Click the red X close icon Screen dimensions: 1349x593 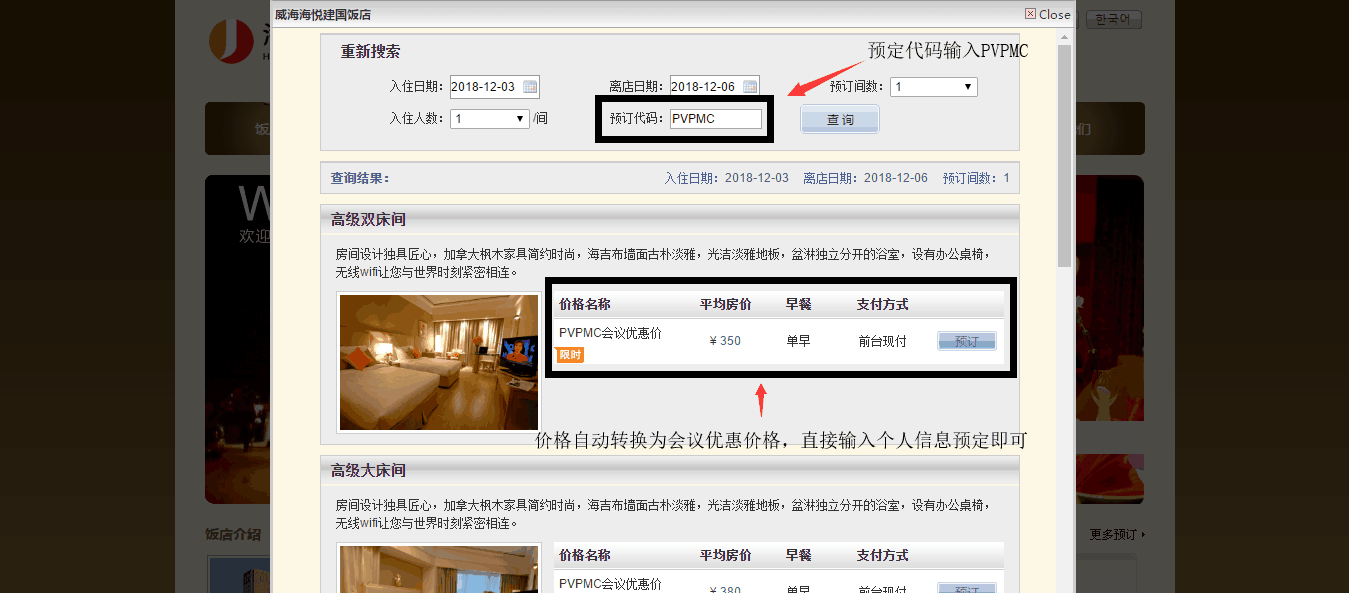pos(1030,14)
